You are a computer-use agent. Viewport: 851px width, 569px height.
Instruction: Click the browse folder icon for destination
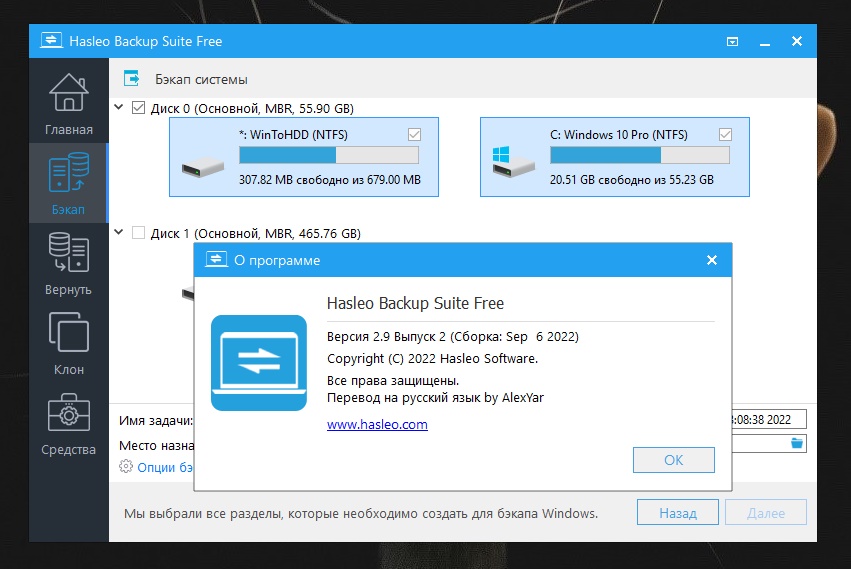pyautogui.click(x=797, y=443)
